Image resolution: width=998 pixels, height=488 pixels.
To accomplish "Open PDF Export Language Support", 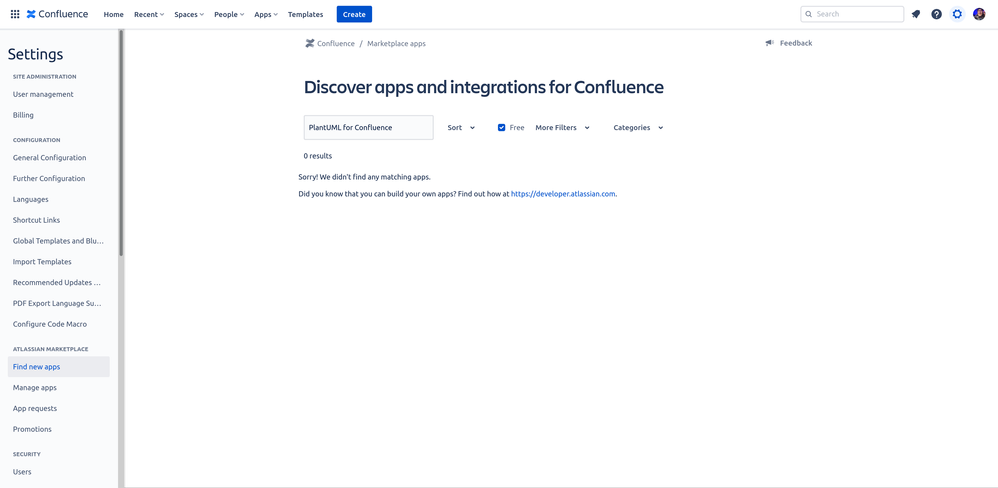I will tap(57, 303).
